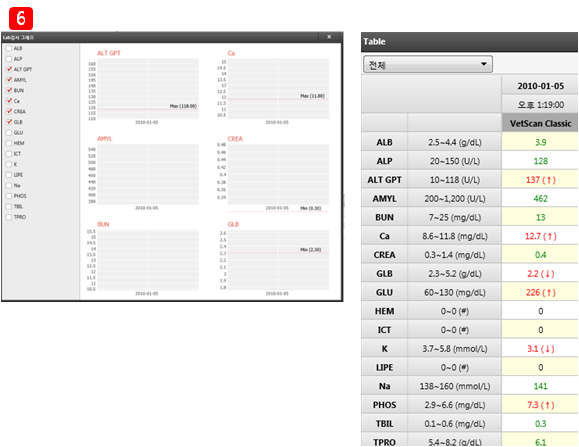
Task: Uncheck the GLB checkbox
Action: tap(9, 122)
